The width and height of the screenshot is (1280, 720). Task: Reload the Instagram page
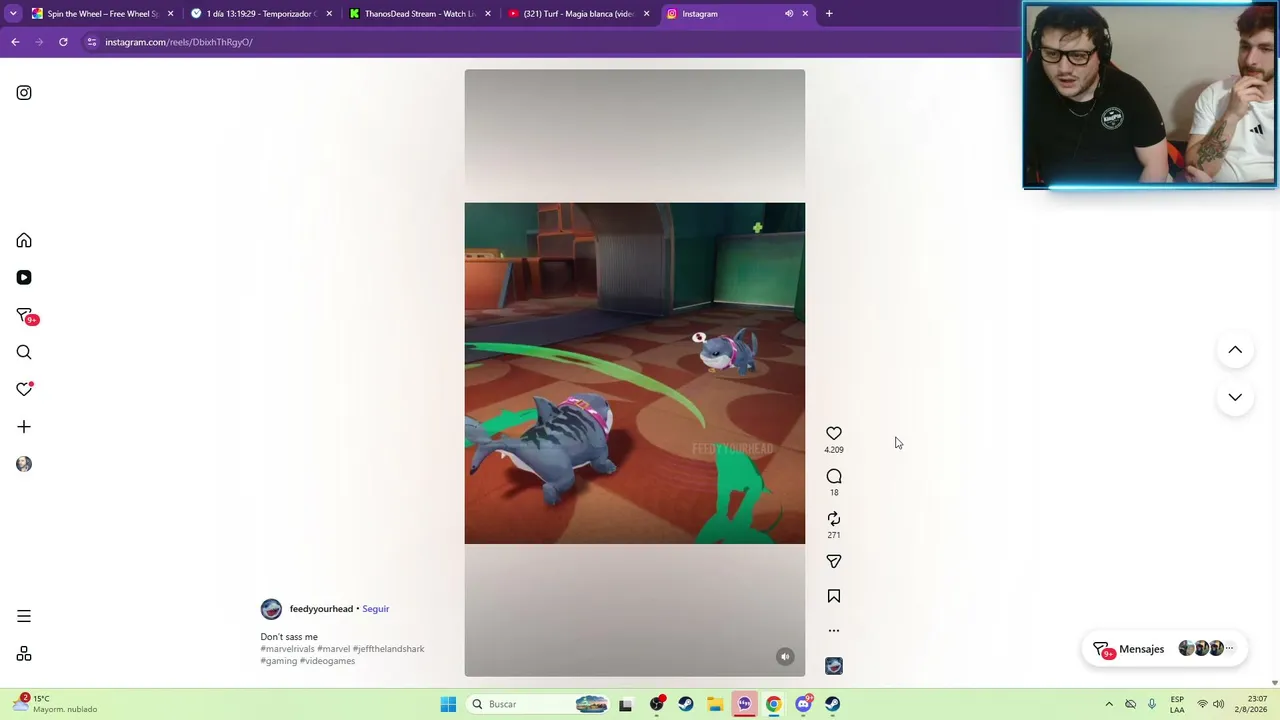coord(63,42)
